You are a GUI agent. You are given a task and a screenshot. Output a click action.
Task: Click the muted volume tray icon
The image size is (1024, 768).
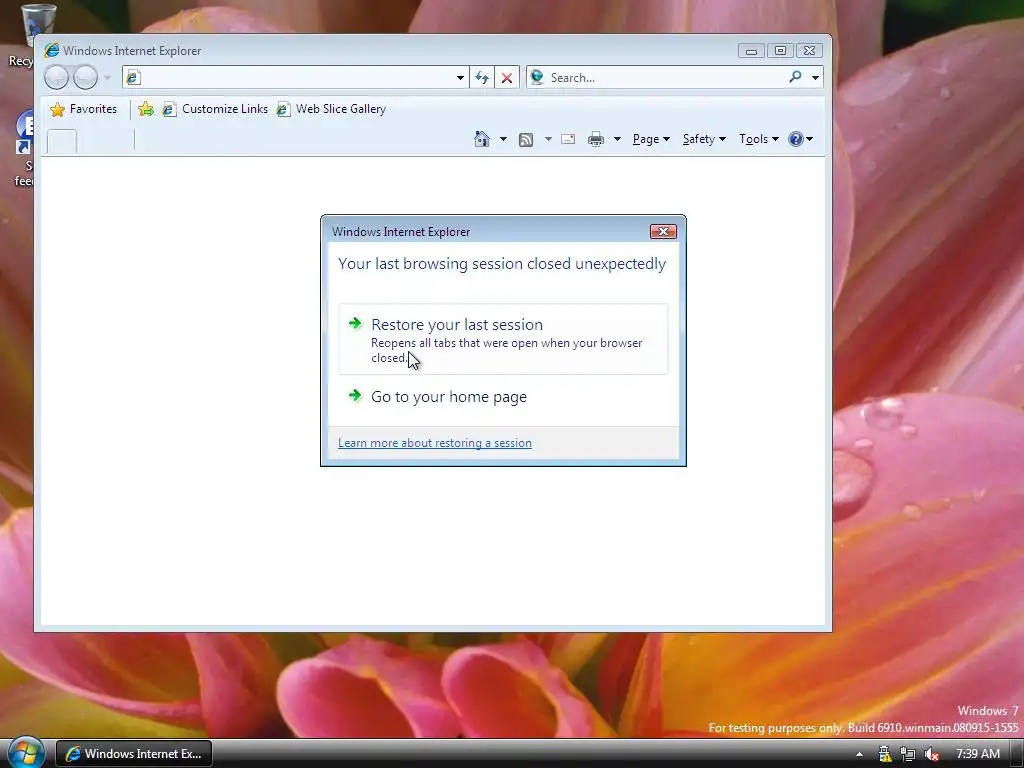[x=932, y=754]
